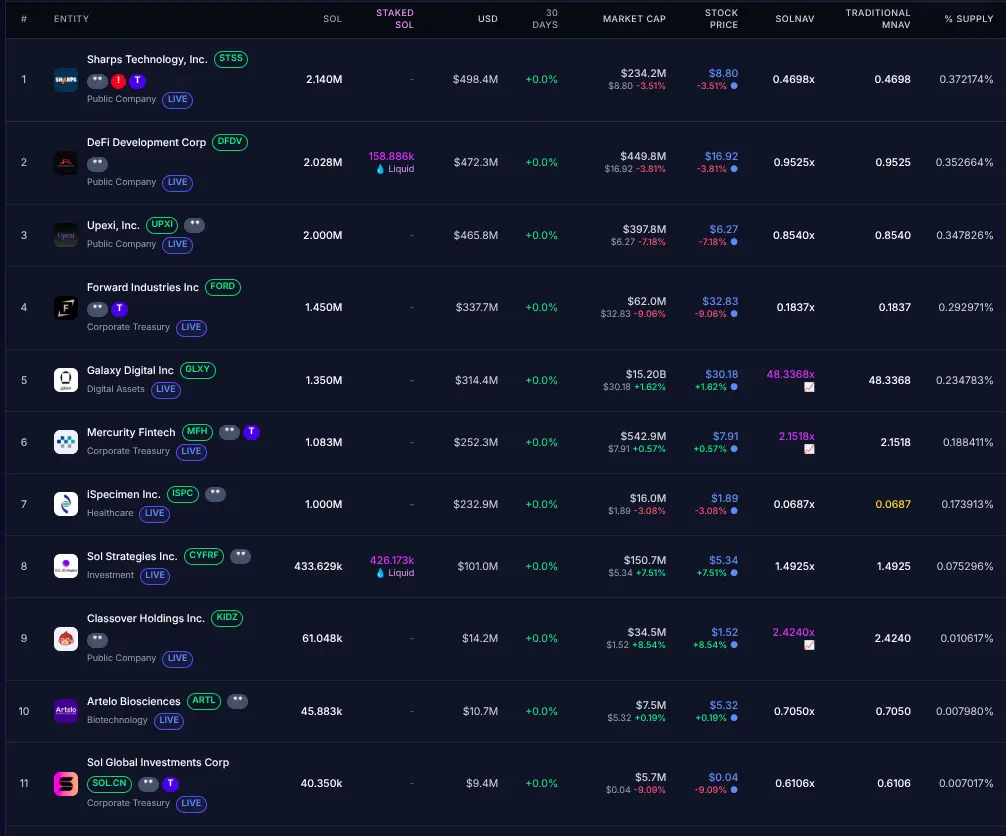Click Sol Global Investments logo icon

(65, 783)
